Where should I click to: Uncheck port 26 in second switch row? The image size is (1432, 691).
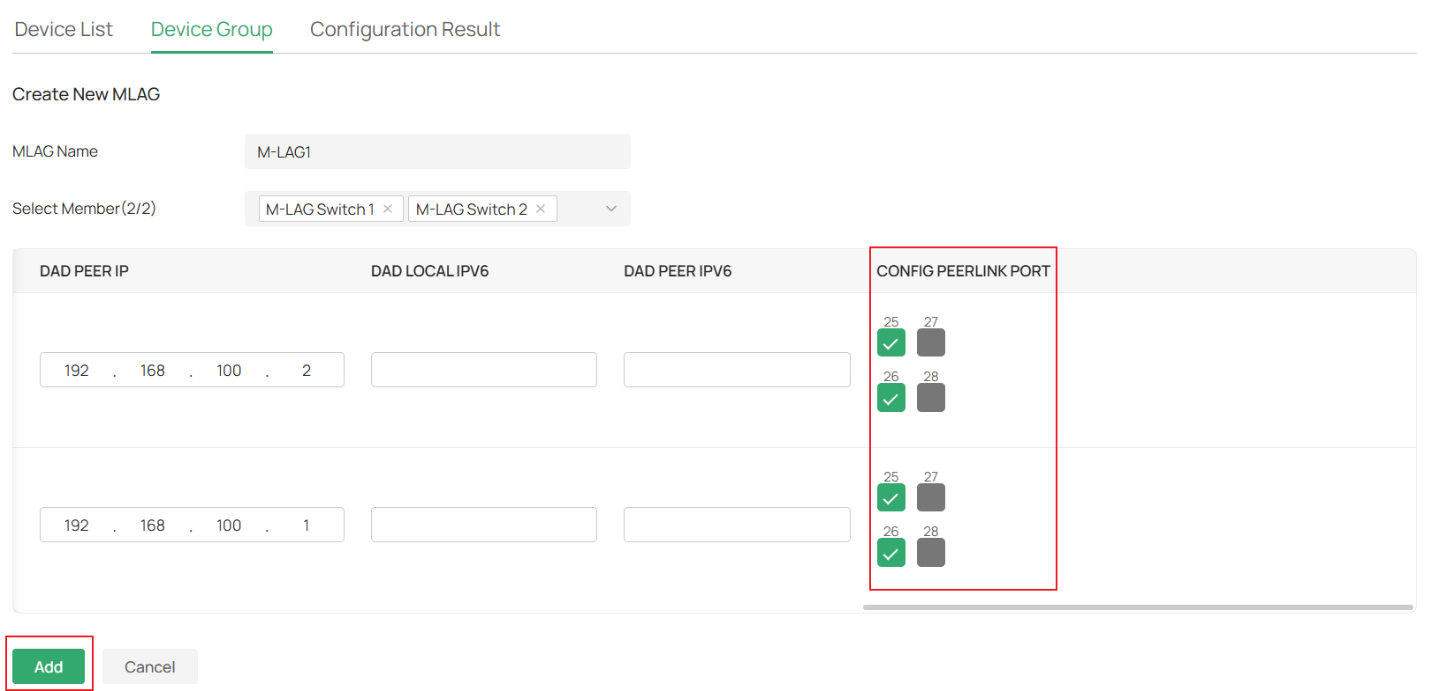click(891, 553)
